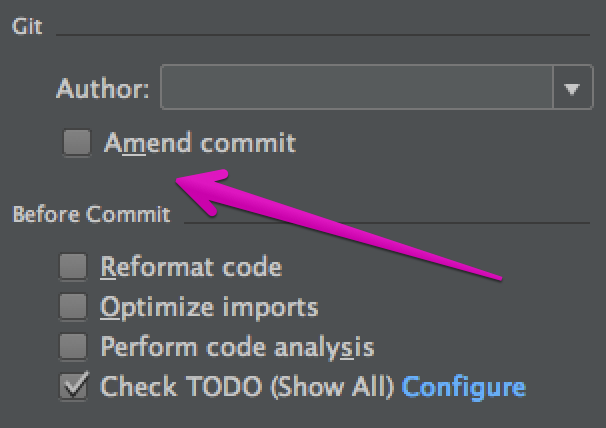Image resolution: width=606 pixels, height=428 pixels.
Task: Click the 'Check TODO' label text
Action: click(185, 386)
